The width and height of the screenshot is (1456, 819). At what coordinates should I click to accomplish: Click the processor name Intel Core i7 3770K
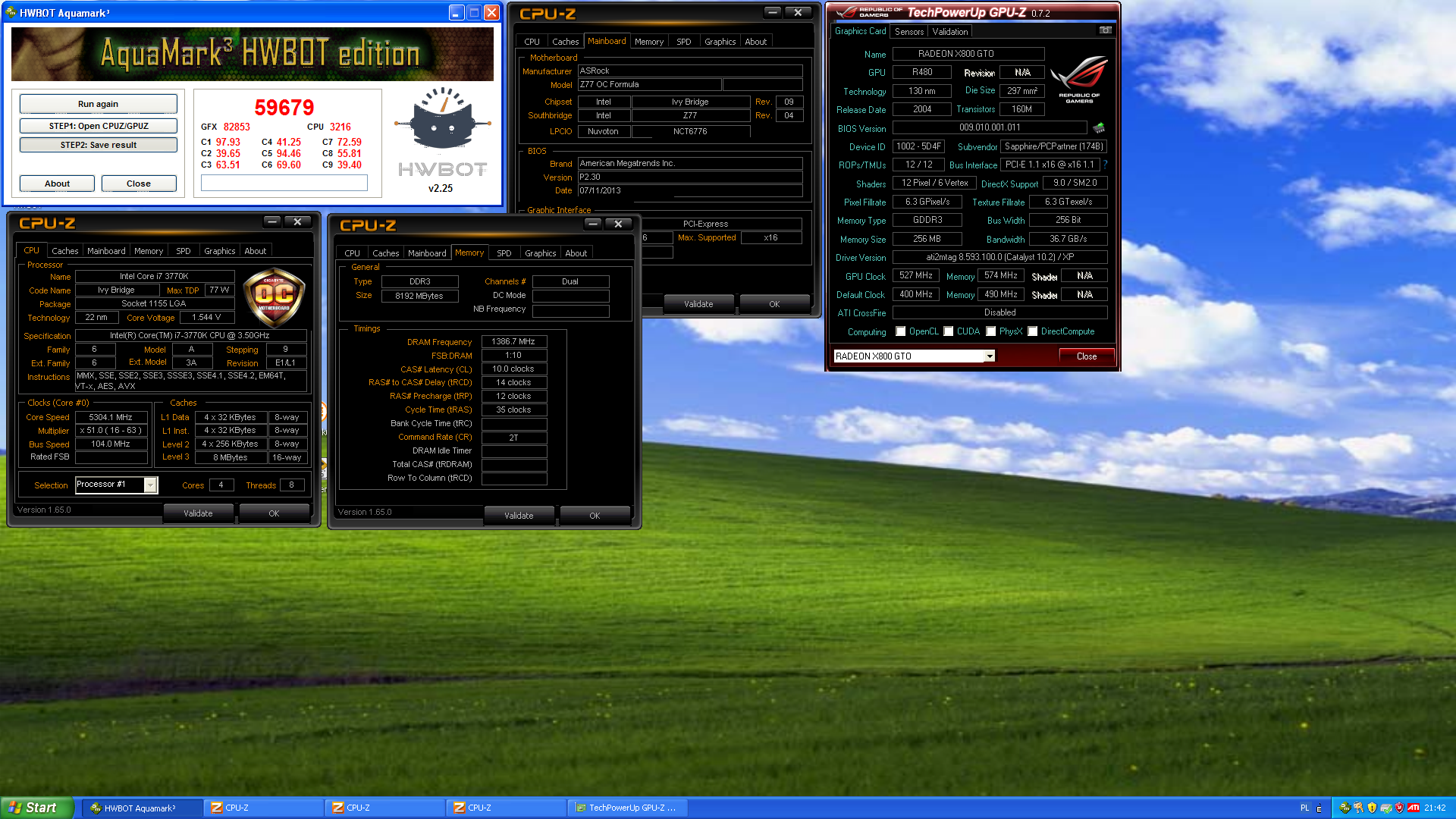coord(154,277)
